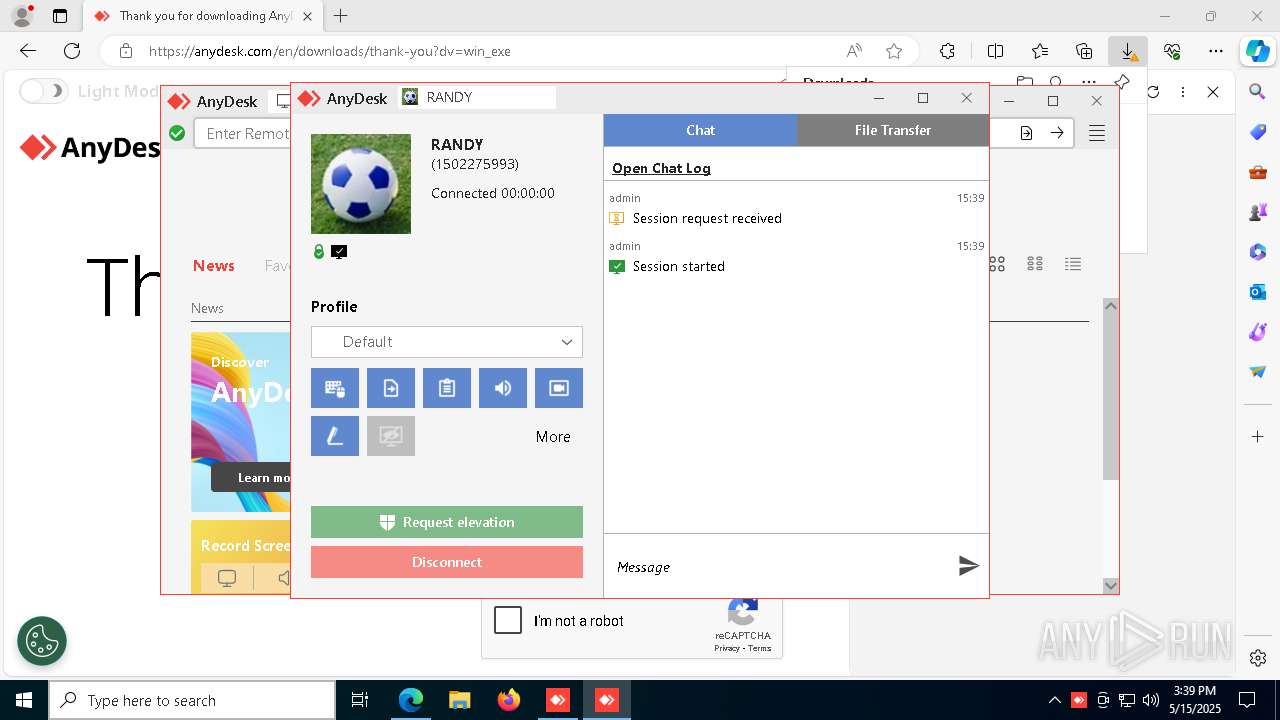The width and height of the screenshot is (1280, 720).
Task: Click Edge browser back button
Action: [28, 51]
